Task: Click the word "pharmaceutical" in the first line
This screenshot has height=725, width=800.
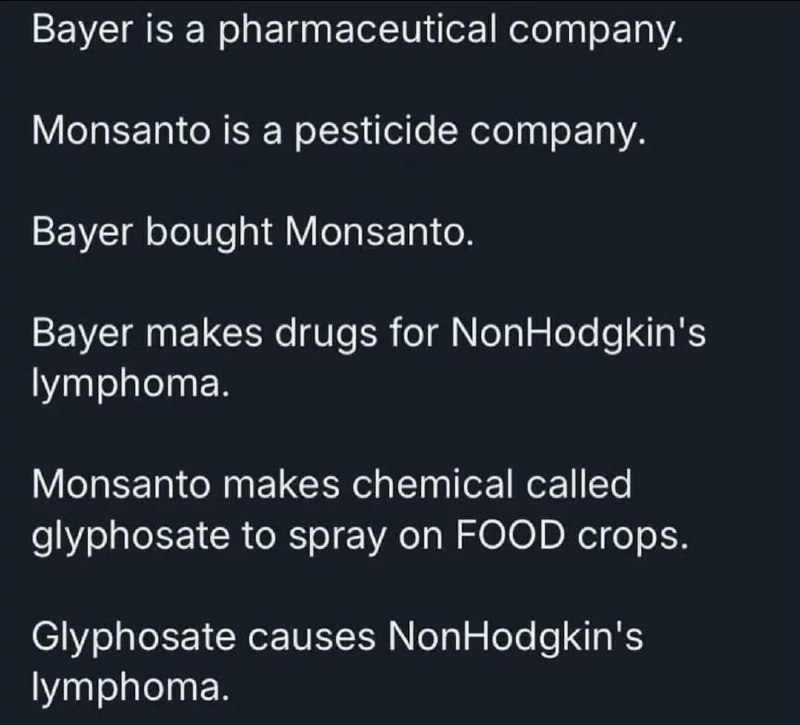Action: [358, 31]
